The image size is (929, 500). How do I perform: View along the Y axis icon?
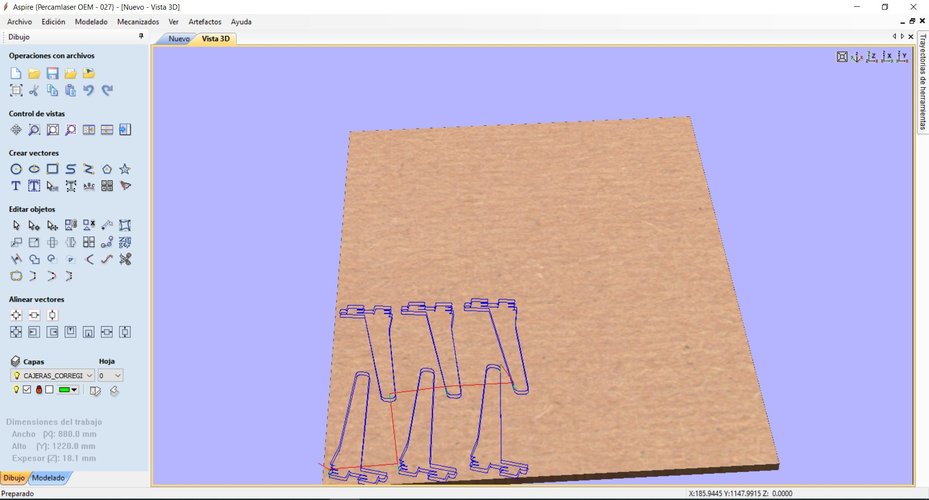(x=902, y=57)
